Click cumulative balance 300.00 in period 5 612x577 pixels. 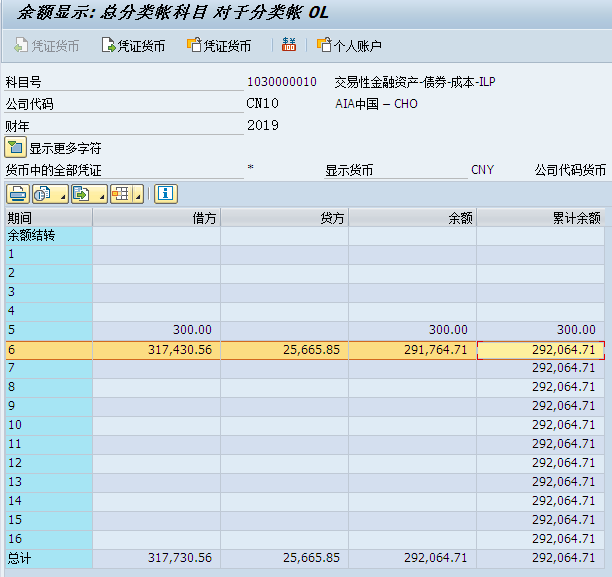(576, 330)
